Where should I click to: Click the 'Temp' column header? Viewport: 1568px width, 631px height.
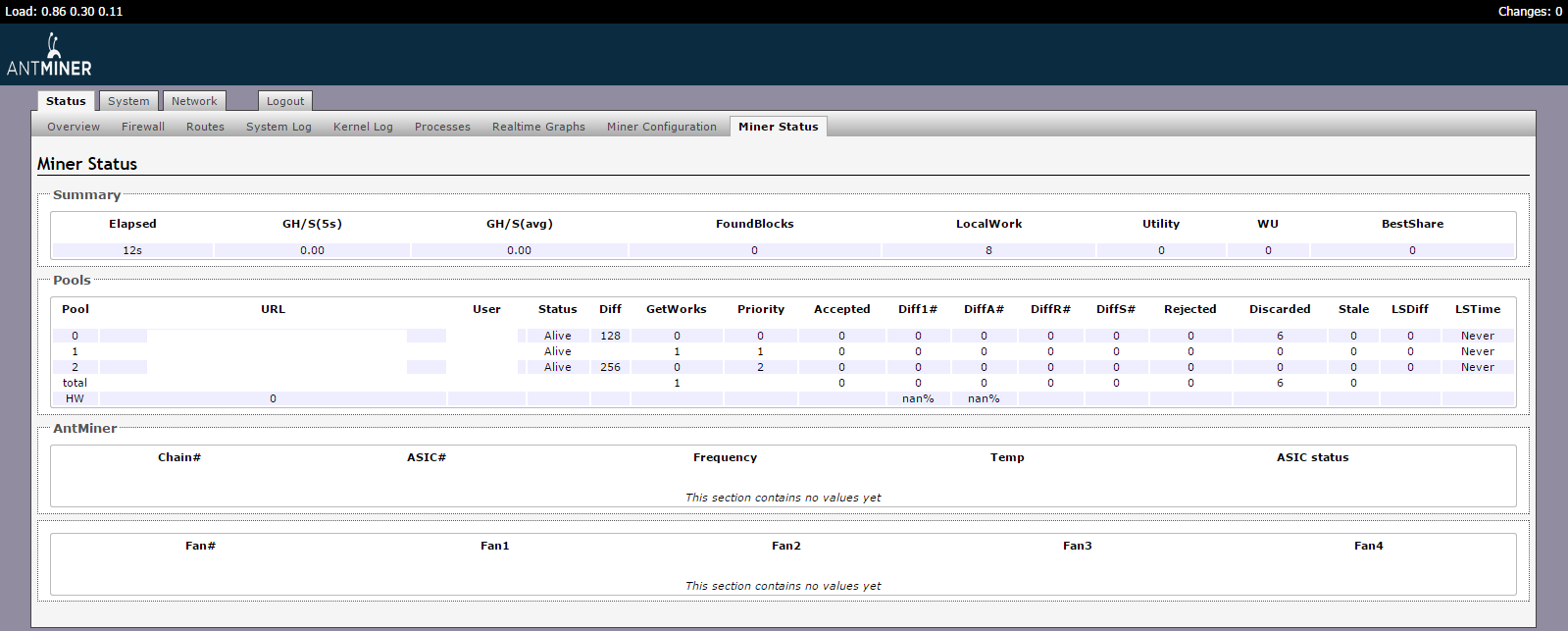pos(1007,457)
